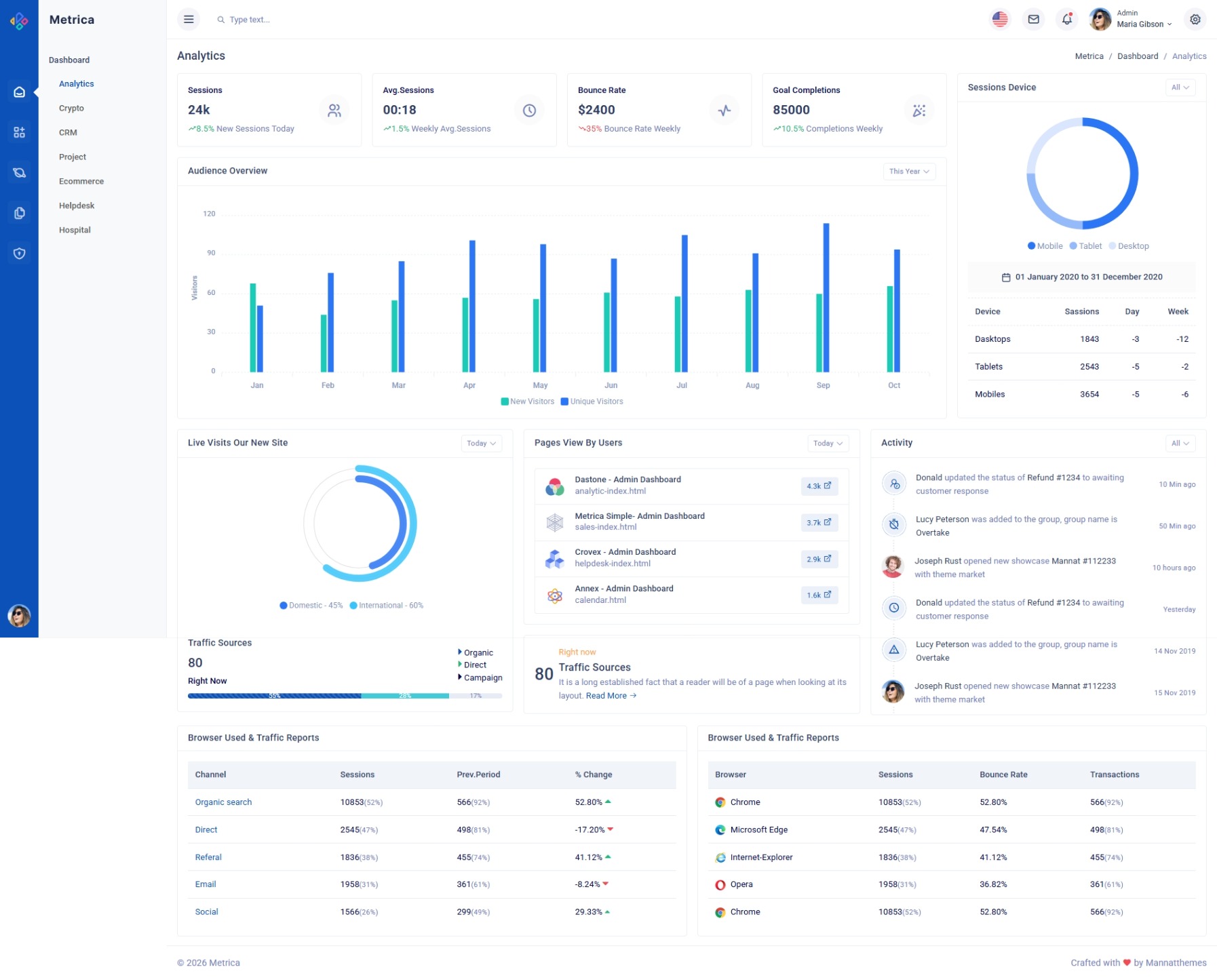The width and height of the screenshot is (1217, 980).
Task: Open the Admin Maria Gibson user dropdown
Action: (x=1131, y=19)
